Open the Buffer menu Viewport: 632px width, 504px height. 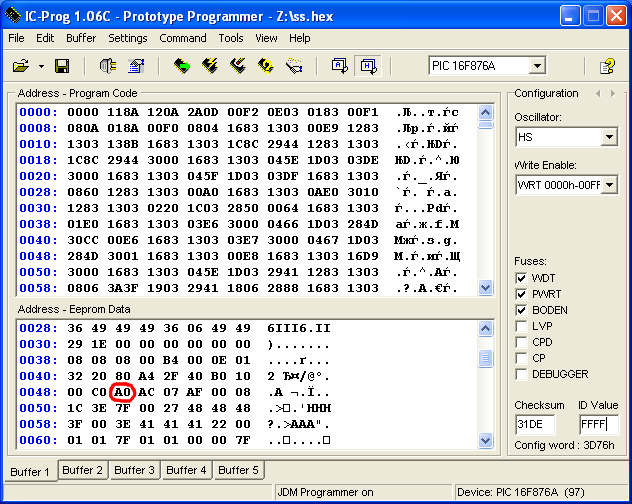pyautogui.click(x=81, y=38)
